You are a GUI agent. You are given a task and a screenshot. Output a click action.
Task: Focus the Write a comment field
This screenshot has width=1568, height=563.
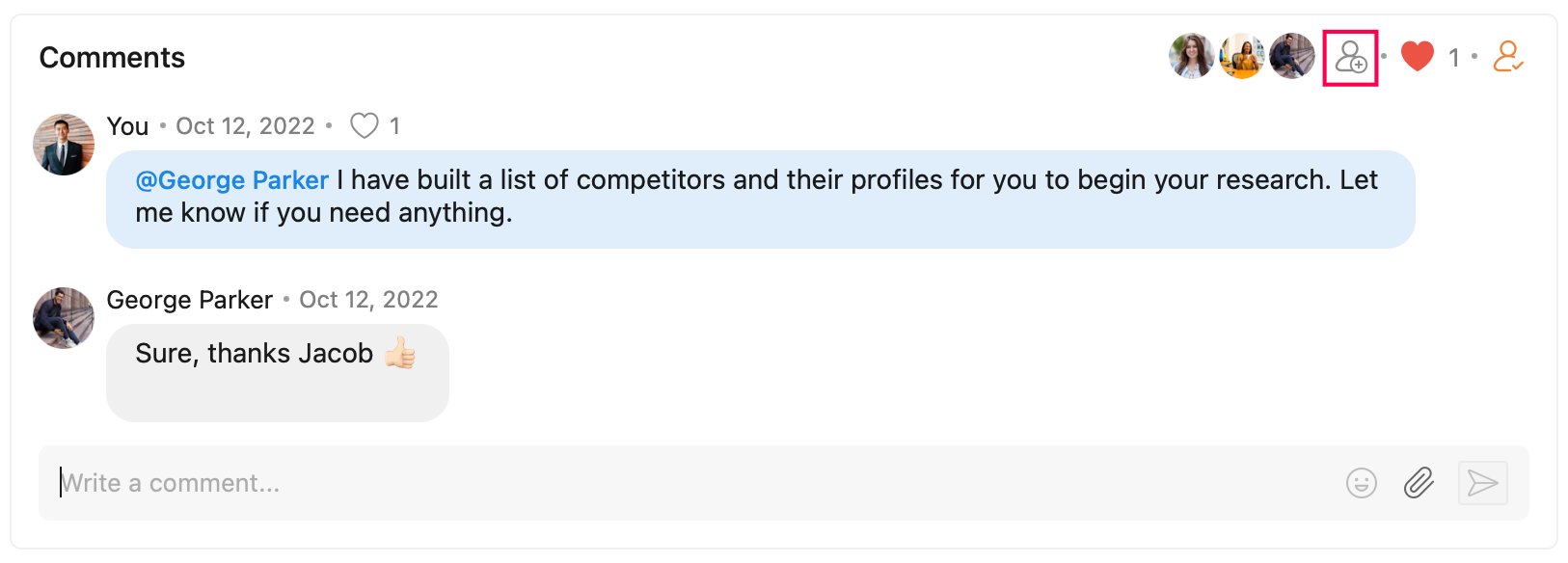click(675, 483)
